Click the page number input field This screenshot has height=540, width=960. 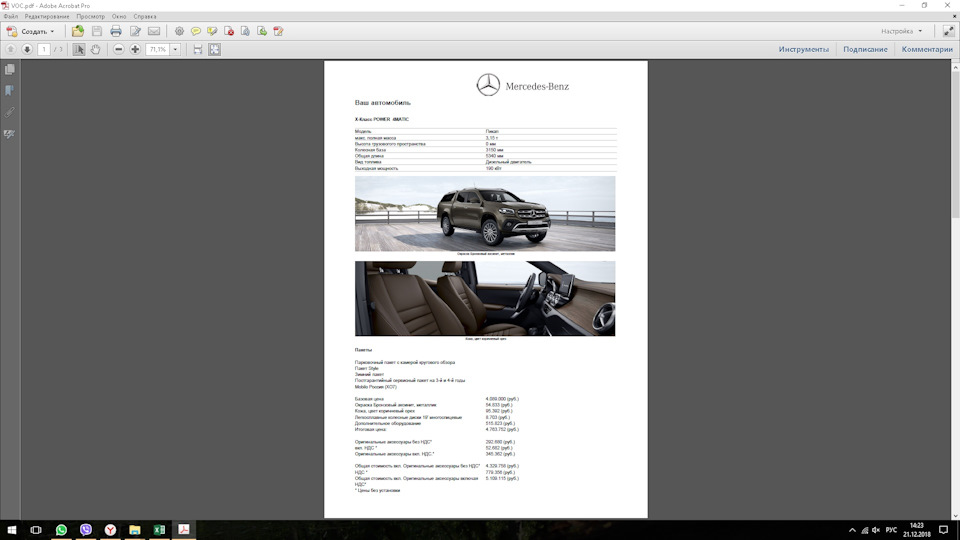pyautogui.click(x=44, y=49)
